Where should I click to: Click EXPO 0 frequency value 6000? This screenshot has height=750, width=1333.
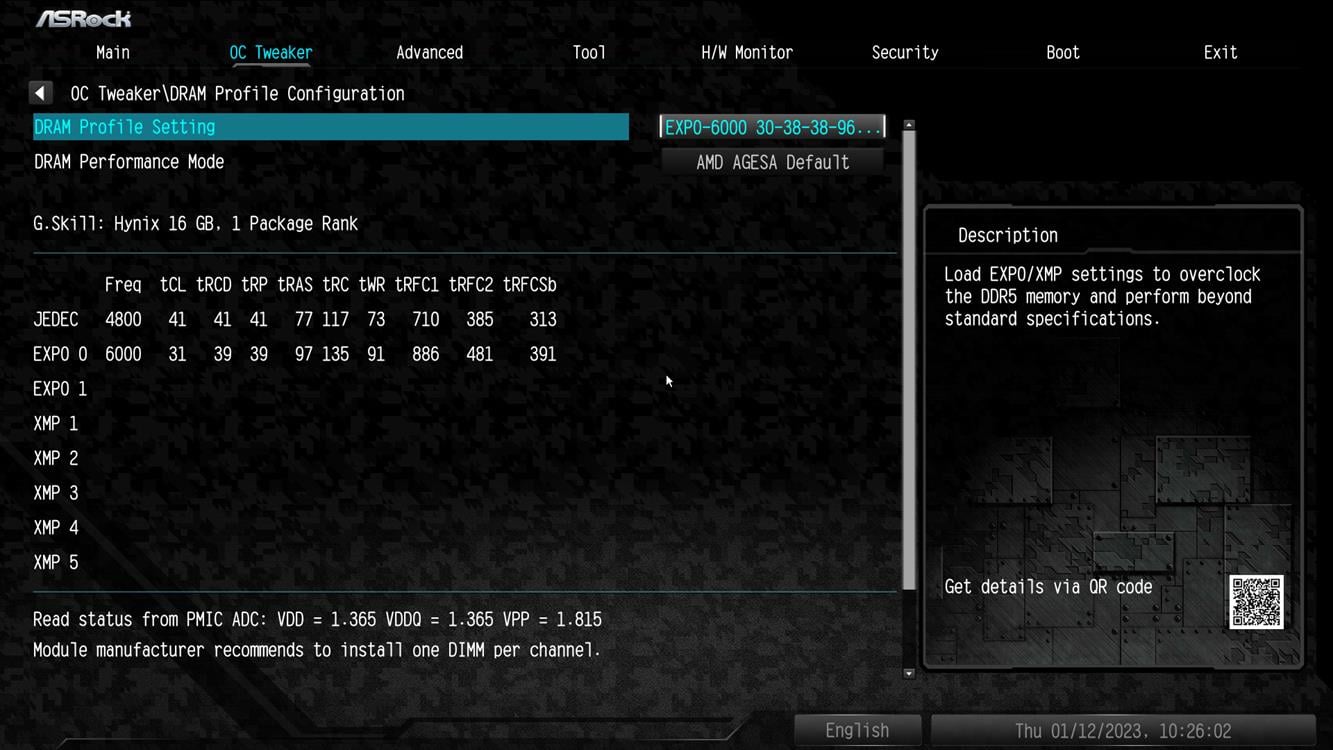click(123, 354)
